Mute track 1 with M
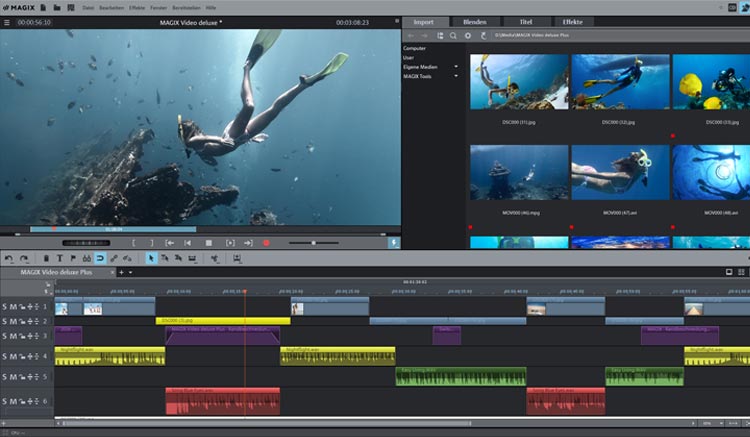 13,306
